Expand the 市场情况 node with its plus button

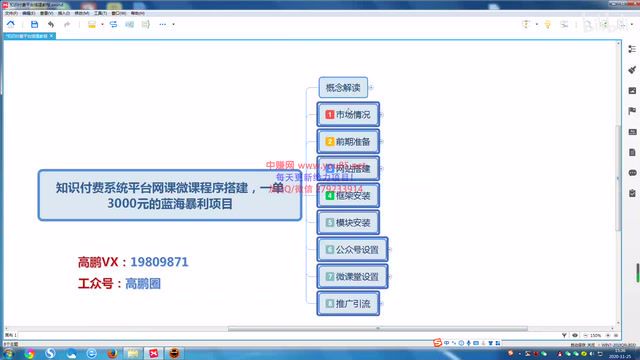[x=382, y=115]
